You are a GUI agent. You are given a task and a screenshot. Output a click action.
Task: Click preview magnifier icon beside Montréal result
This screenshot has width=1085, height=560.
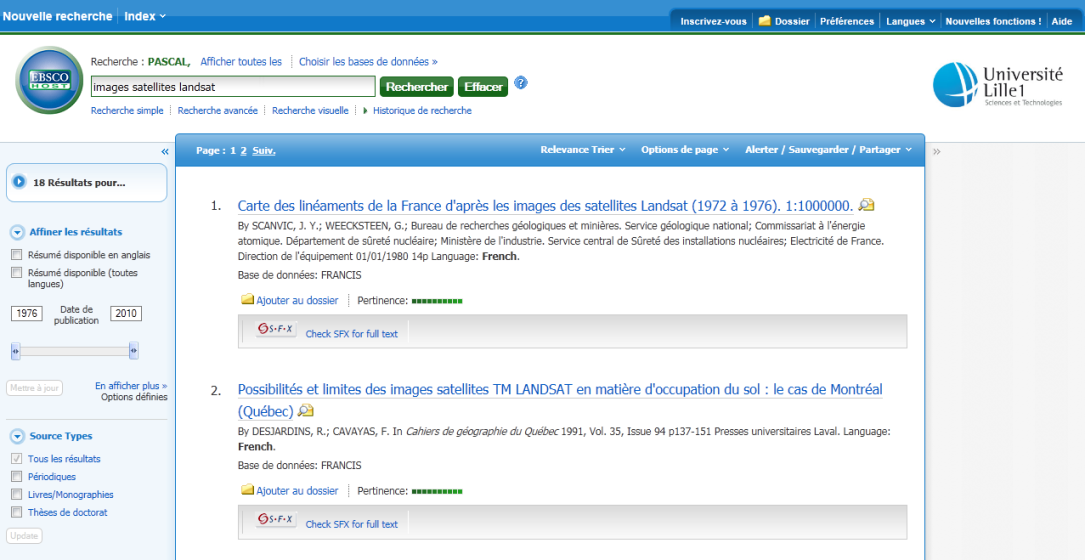click(306, 411)
